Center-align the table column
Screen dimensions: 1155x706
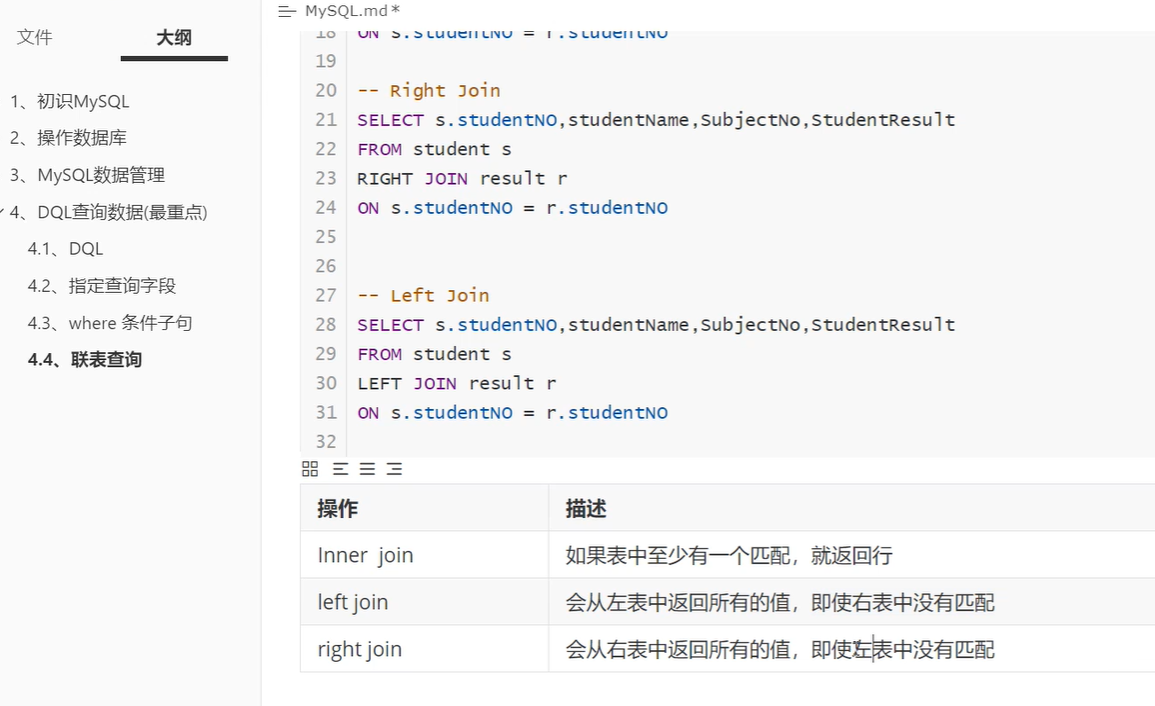click(367, 469)
